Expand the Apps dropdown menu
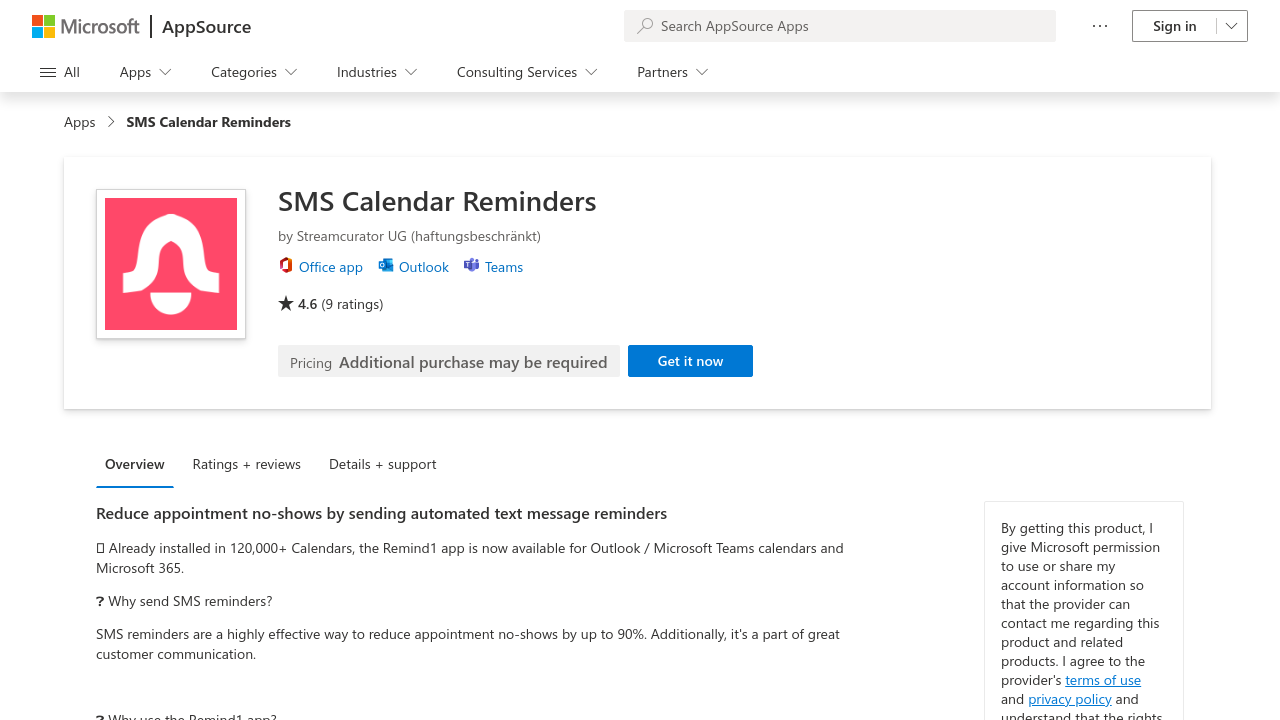1280x720 pixels. pyautogui.click(x=146, y=72)
